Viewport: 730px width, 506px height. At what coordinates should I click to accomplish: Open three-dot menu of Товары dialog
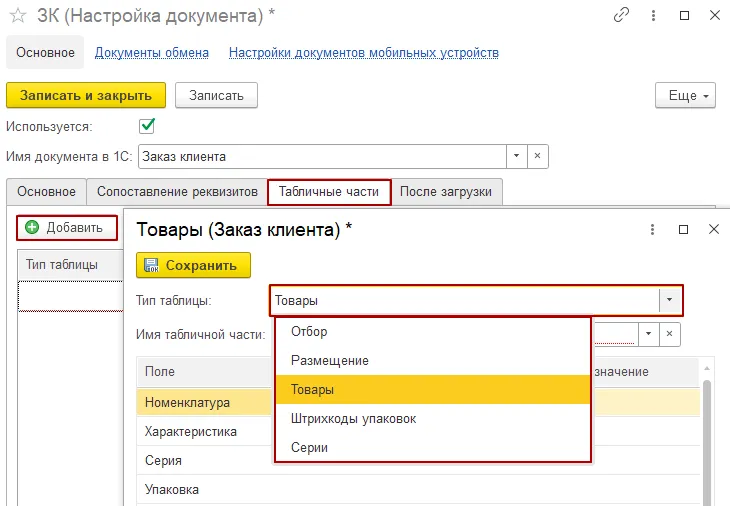(x=654, y=229)
